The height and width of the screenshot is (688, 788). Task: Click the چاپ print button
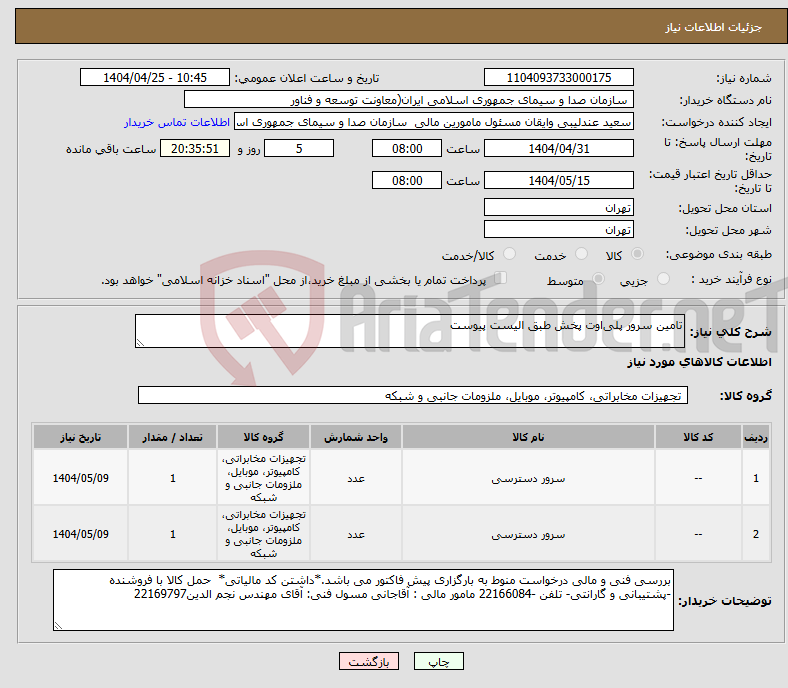[x=439, y=661]
